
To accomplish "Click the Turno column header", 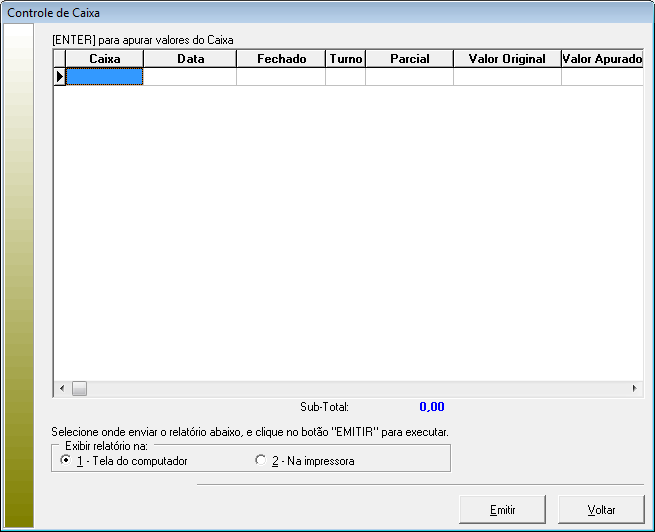I will 345,59.
